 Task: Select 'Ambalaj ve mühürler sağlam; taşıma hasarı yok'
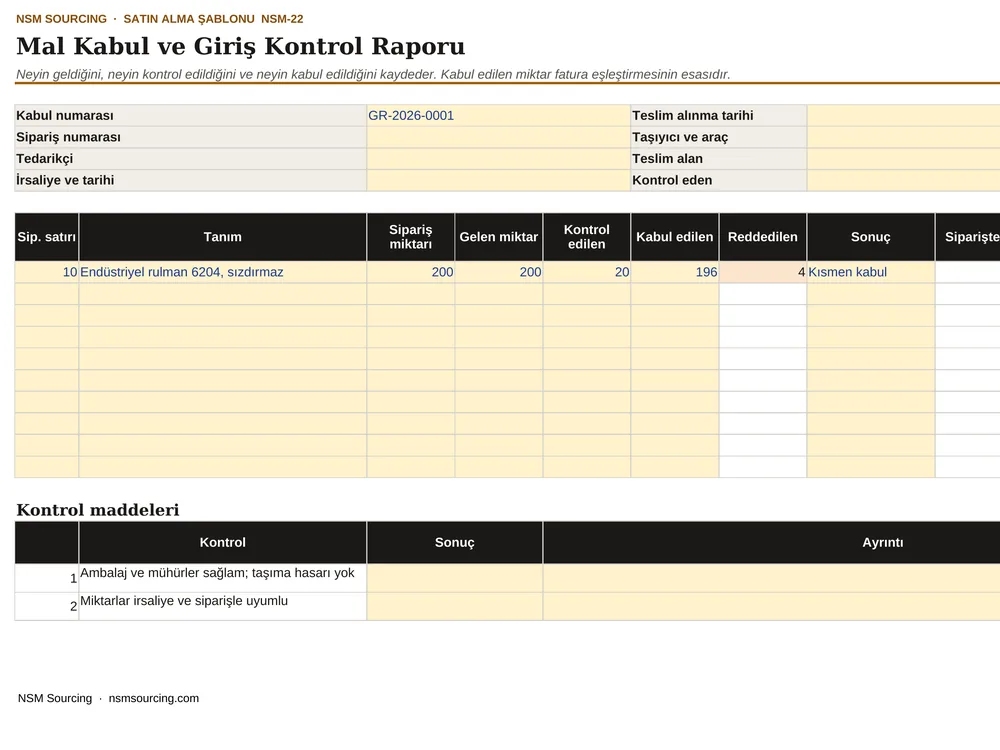(x=223, y=578)
